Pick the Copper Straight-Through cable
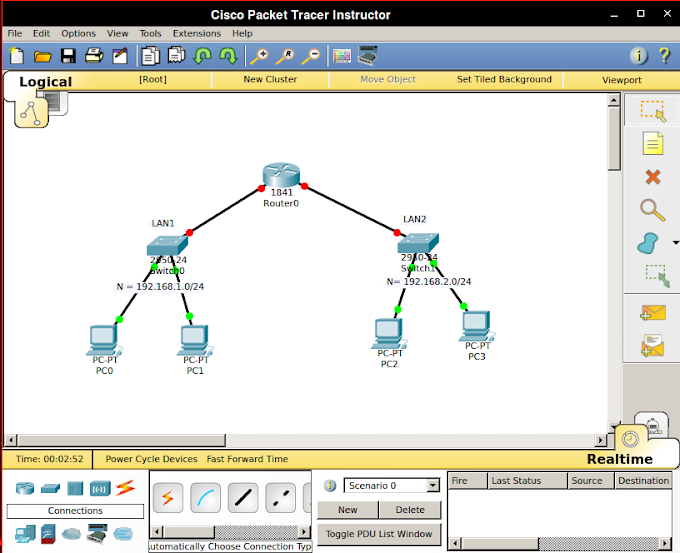This screenshot has width=680, height=553. tap(243, 498)
